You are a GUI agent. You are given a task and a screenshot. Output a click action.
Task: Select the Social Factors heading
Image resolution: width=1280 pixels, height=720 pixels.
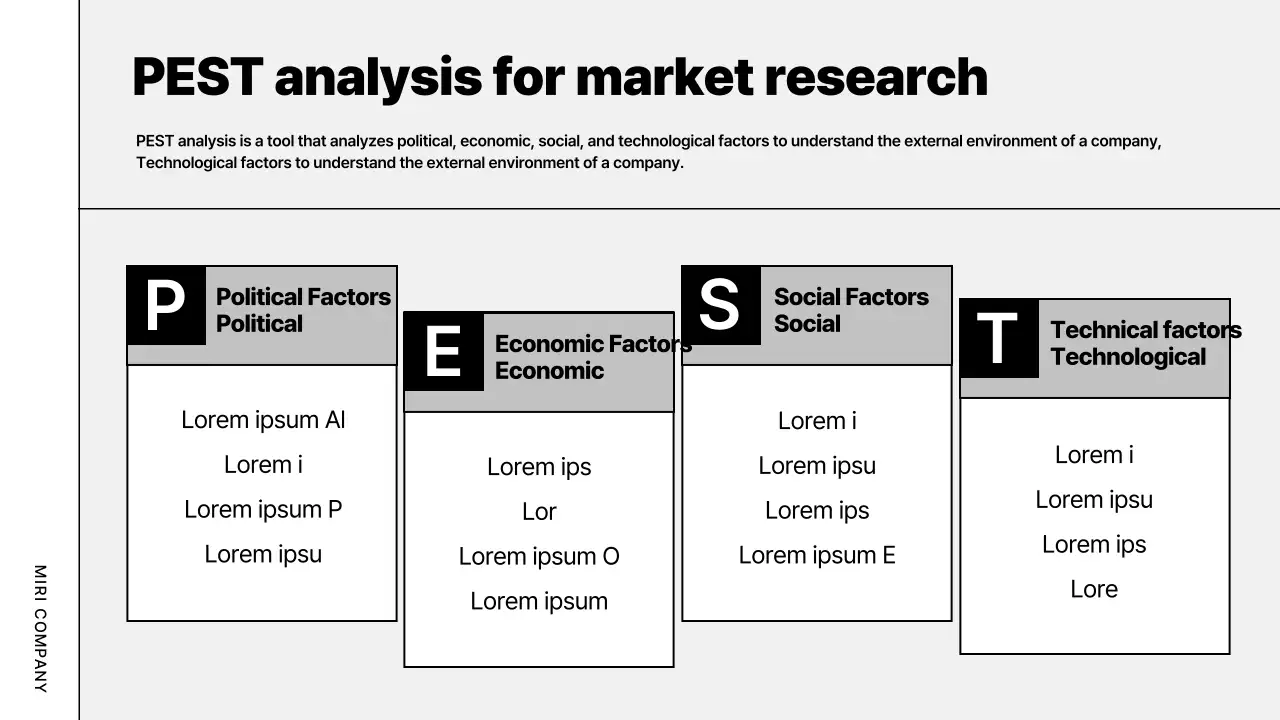pos(850,310)
